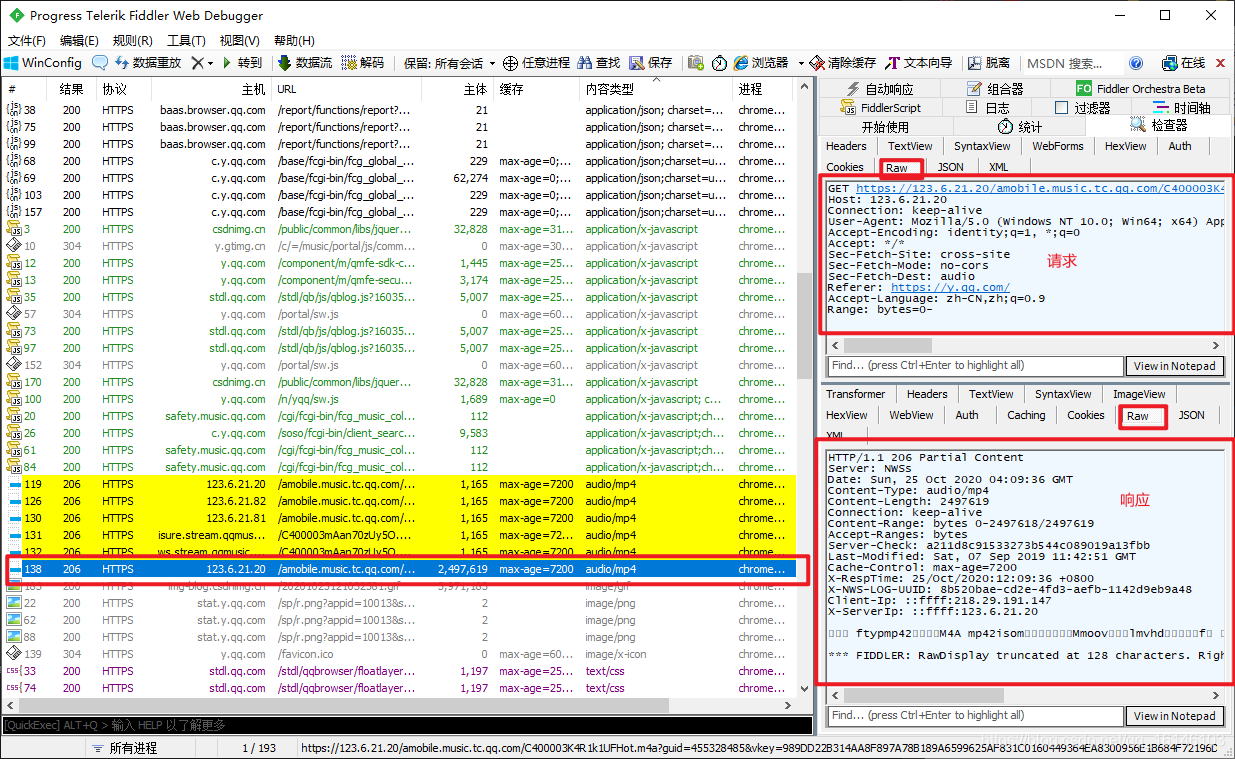
Task: Select session 139 /favicon.ico row
Action: 400,654
